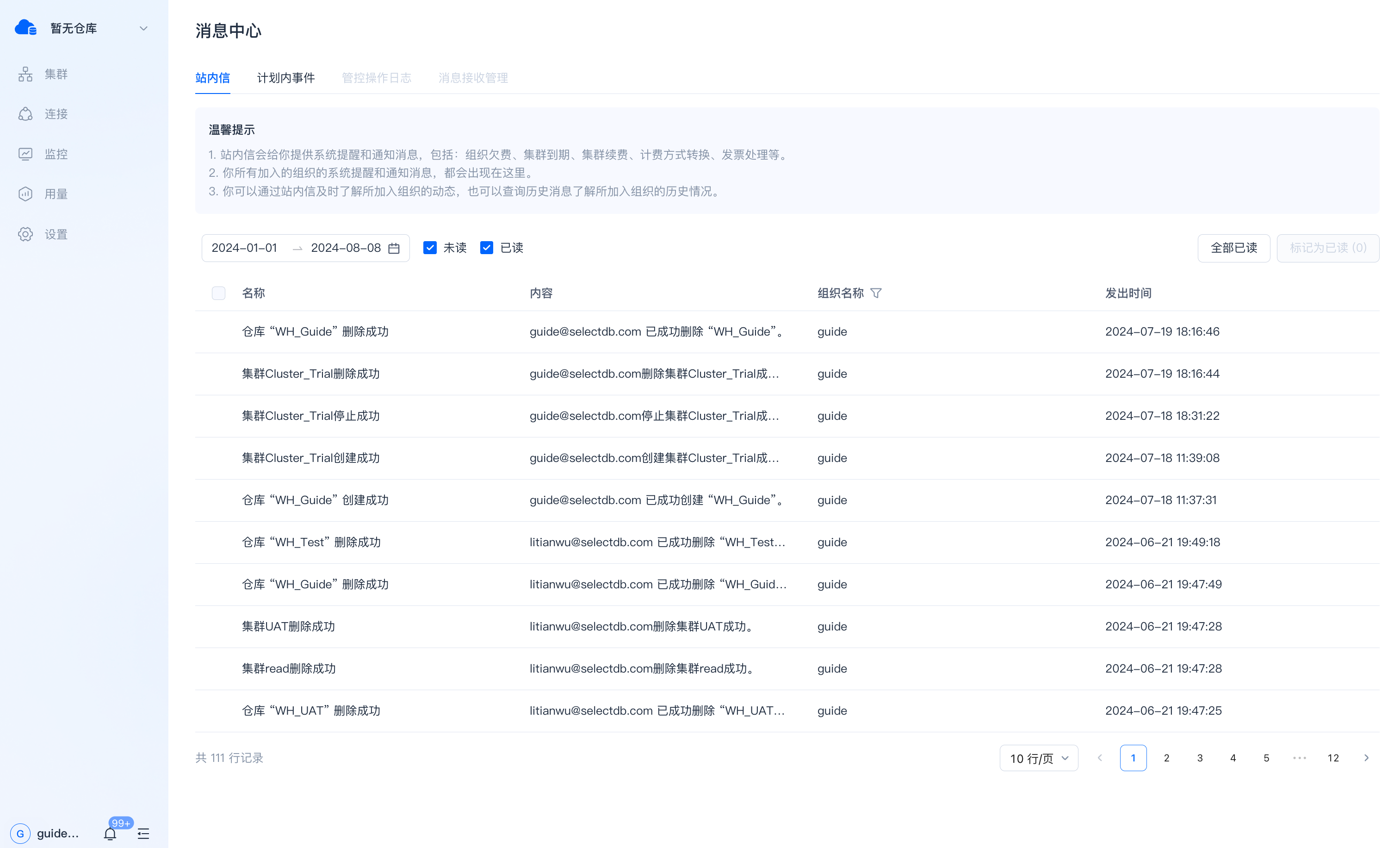Switch to the 计划内事件 tab
The height and width of the screenshot is (848, 1400).
(x=286, y=78)
